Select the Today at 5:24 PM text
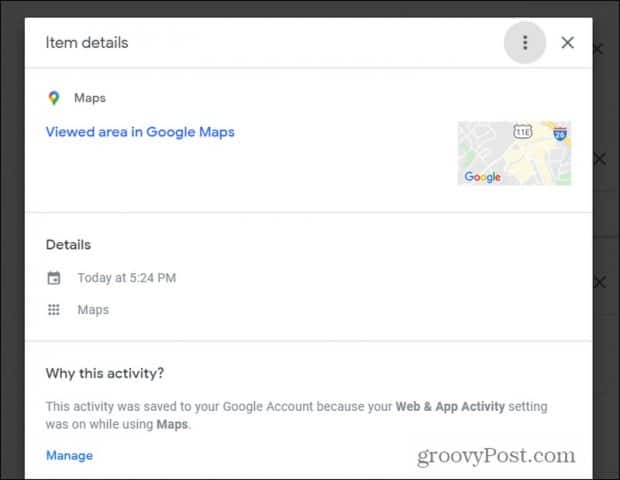Viewport: 620px width, 480px height. pyautogui.click(x=127, y=278)
